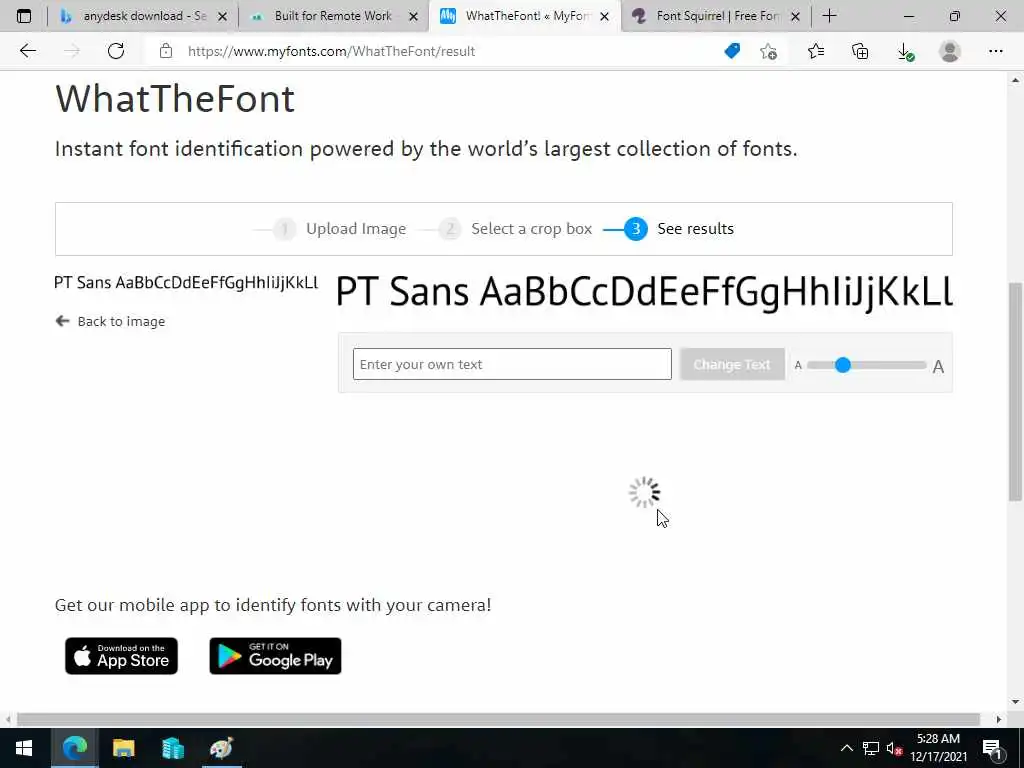Open the notification center icon
Screen dimensions: 1024x768
[992, 748]
